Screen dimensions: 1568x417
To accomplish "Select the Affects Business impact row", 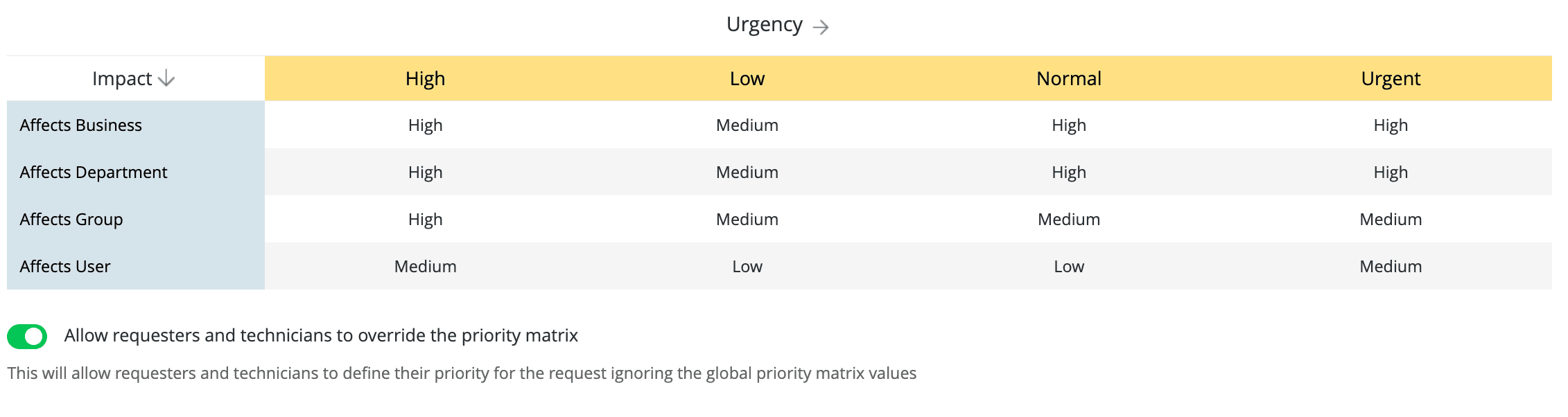I will pyautogui.click(x=80, y=125).
